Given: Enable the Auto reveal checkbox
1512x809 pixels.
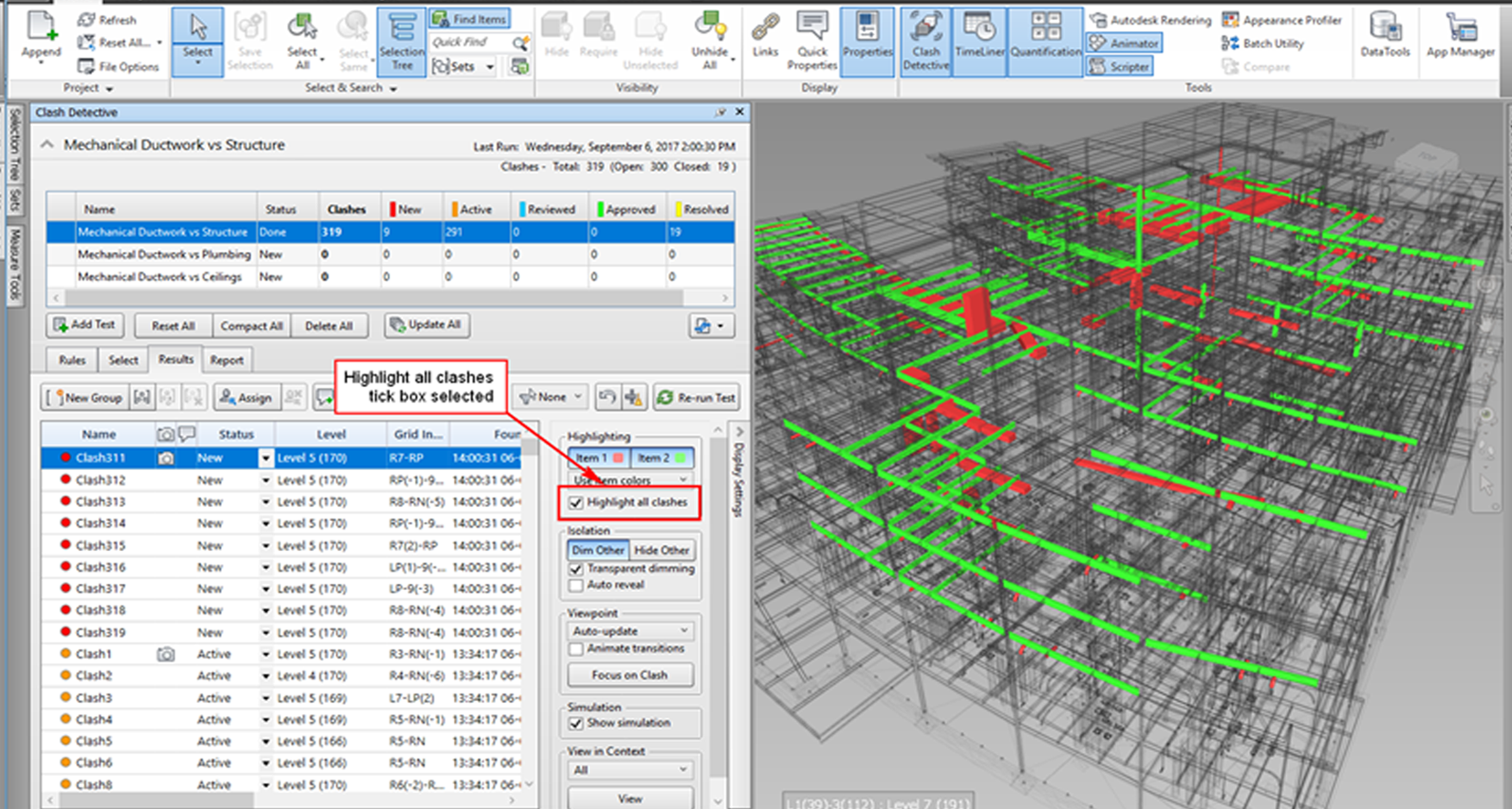Looking at the screenshot, I should (576, 586).
